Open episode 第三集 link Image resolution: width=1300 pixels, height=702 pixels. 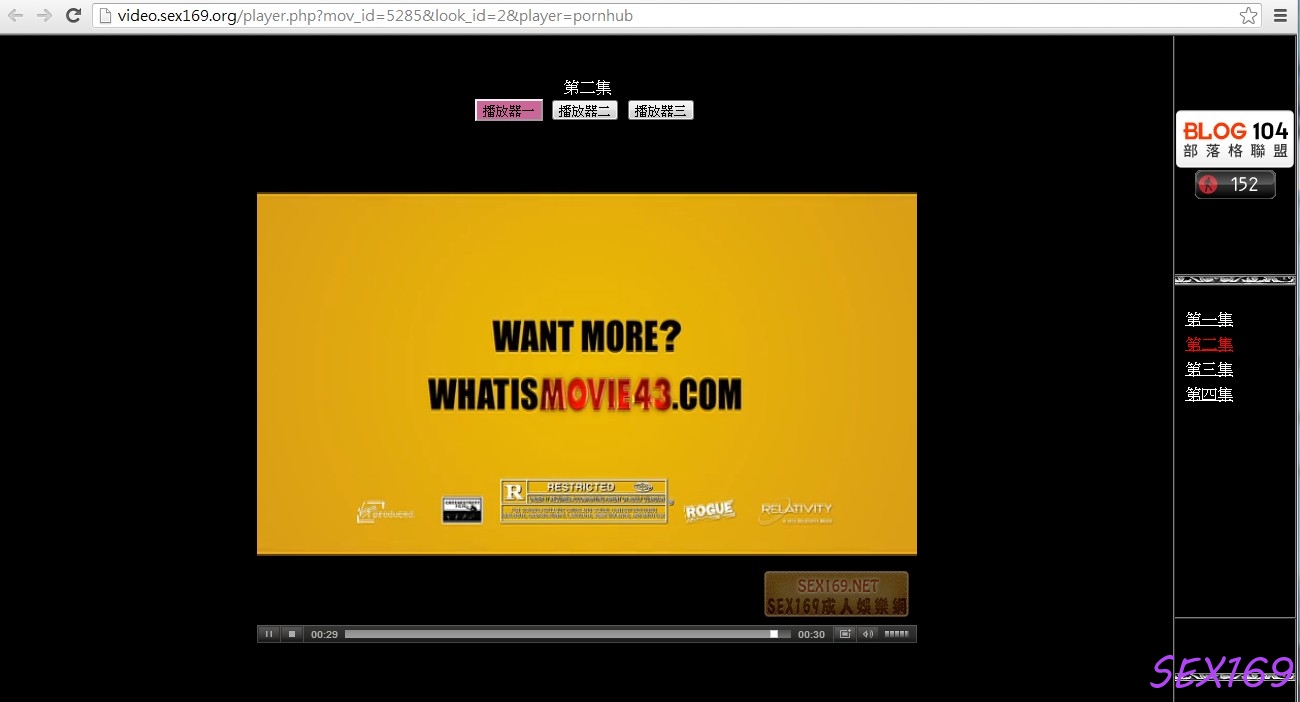tap(1209, 369)
